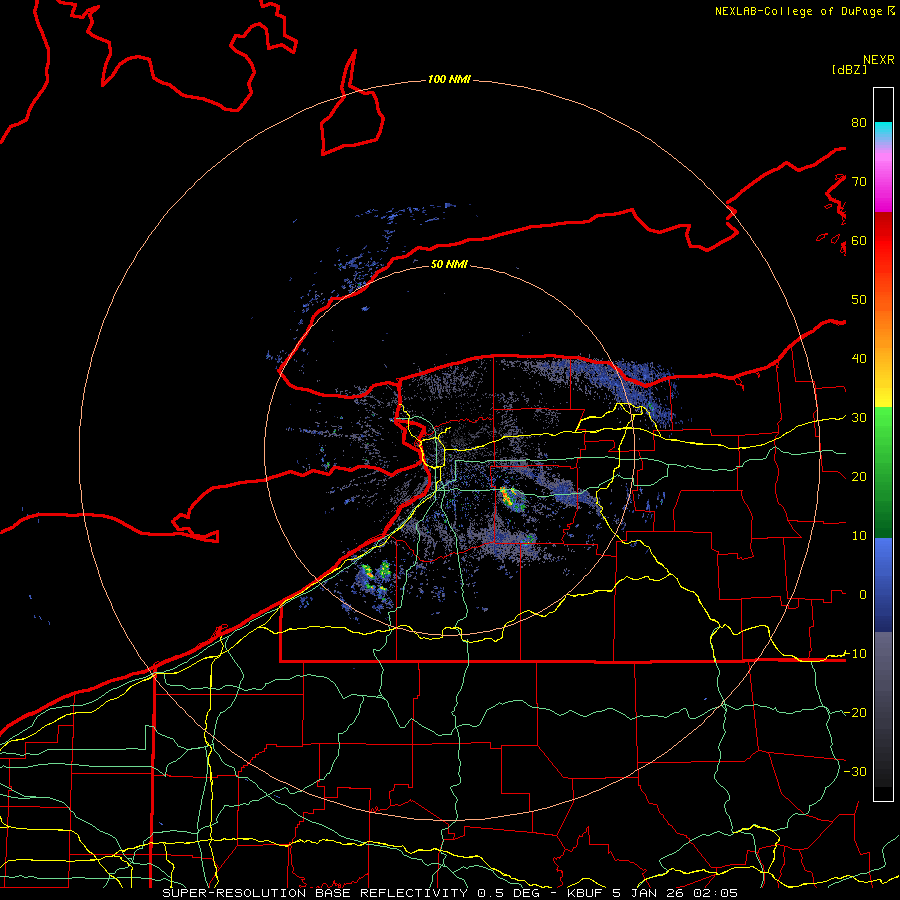Click the red segment of the dBZ color bar
Viewport: 900px width, 900px height.
pos(883,241)
